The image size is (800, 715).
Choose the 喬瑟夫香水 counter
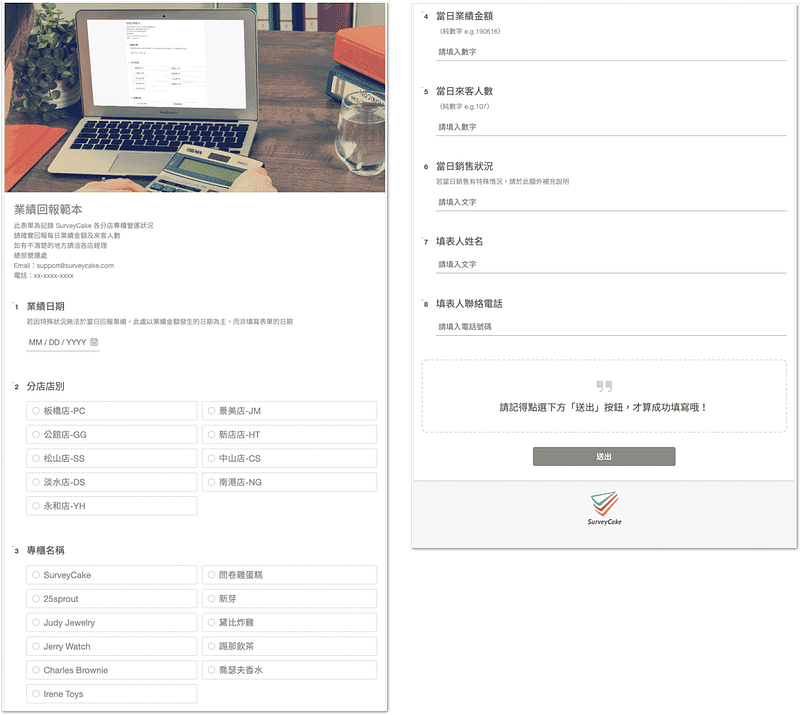click(x=289, y=670)
